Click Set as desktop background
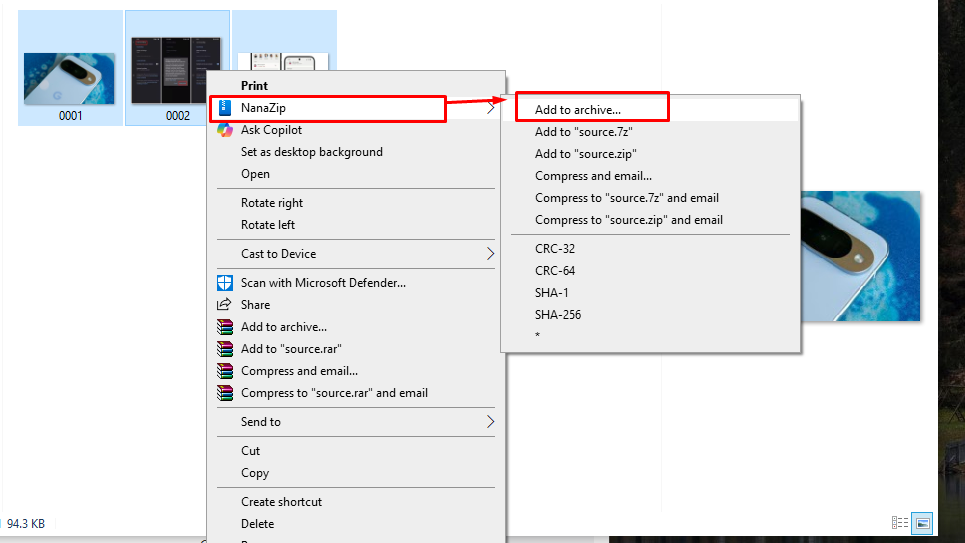 [x=312, y=152]
